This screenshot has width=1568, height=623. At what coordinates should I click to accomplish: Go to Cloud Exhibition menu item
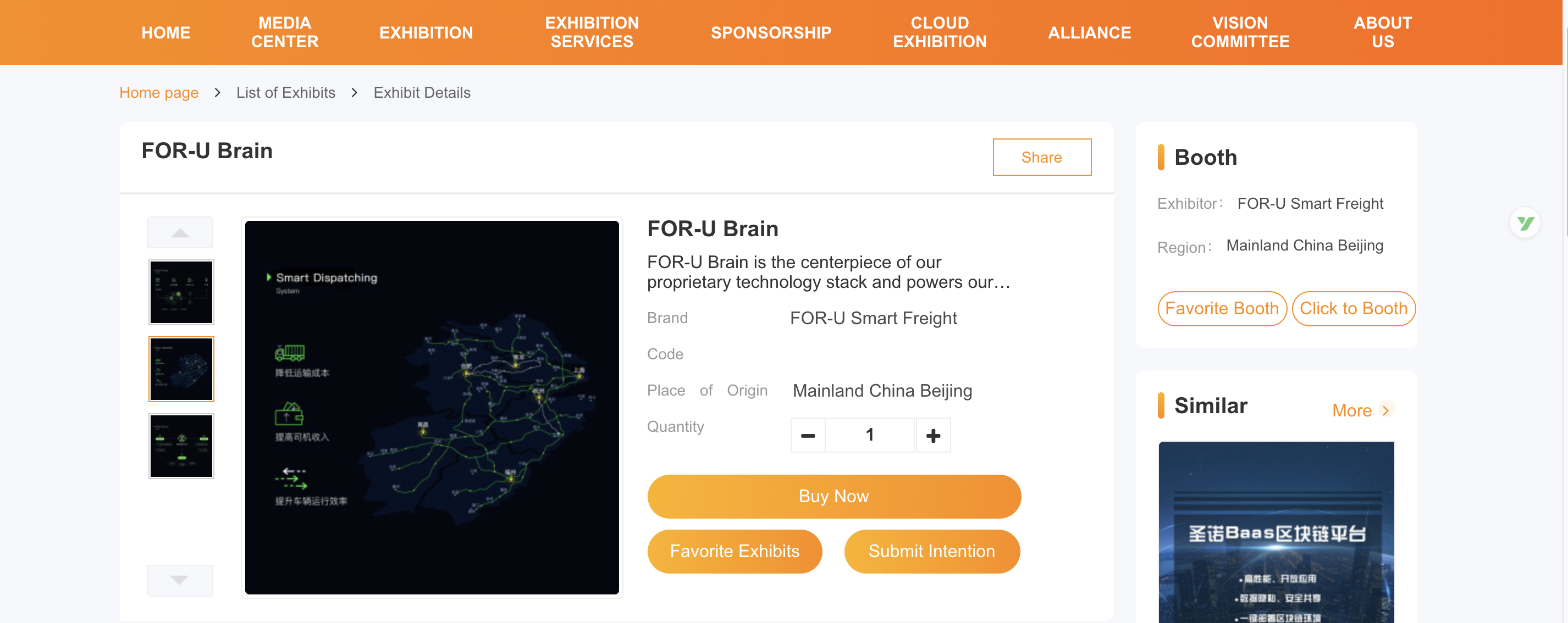(939, 32)
